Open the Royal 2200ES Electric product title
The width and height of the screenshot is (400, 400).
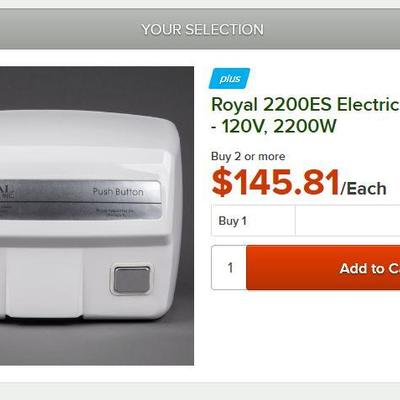305,105
